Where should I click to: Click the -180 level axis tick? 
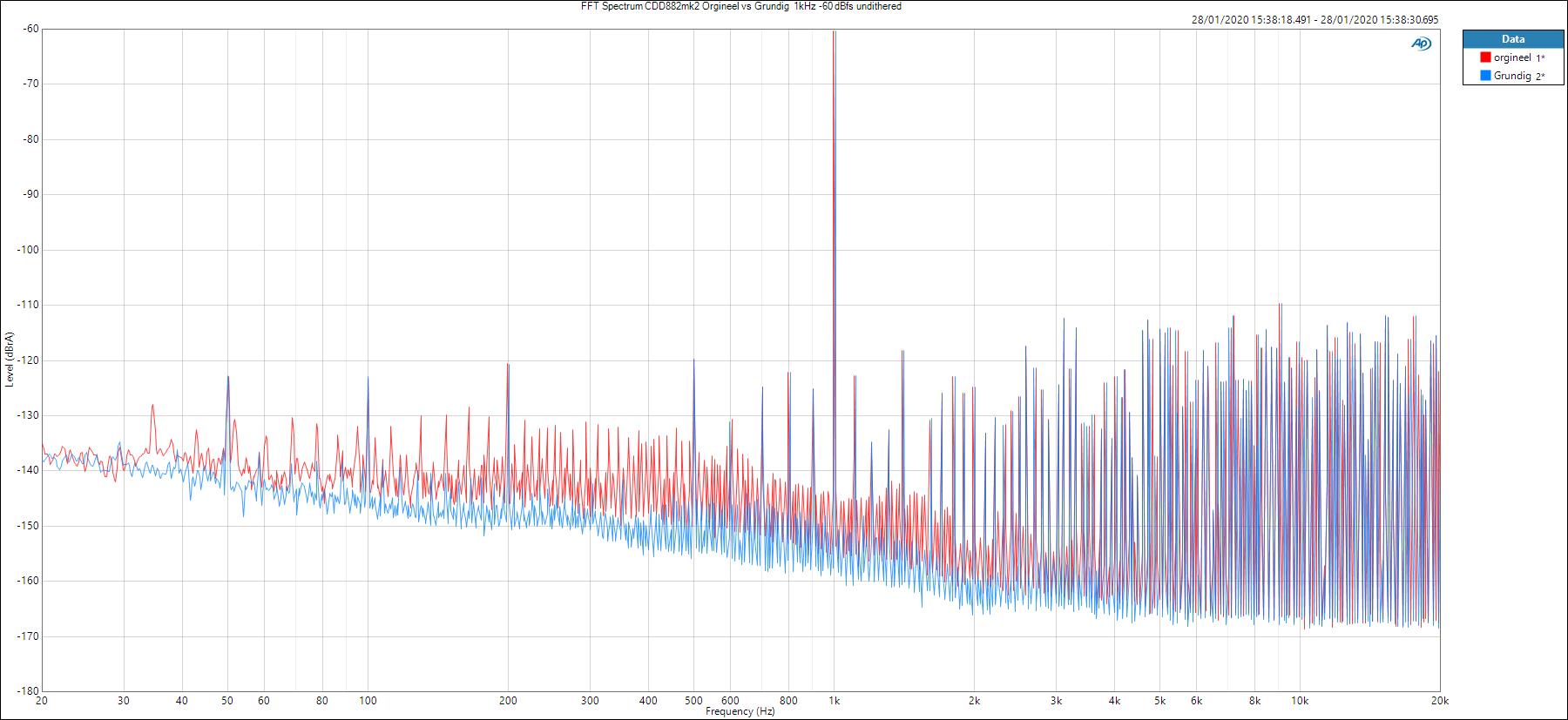pos(29,691)
